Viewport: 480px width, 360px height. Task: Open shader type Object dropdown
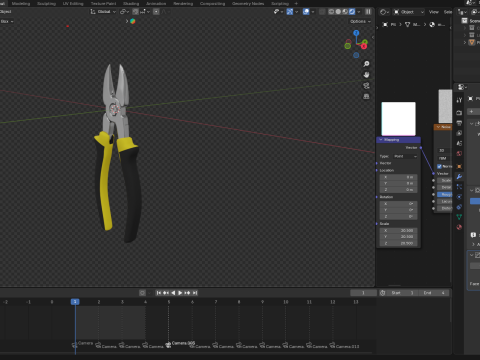[x=409, y=12]
